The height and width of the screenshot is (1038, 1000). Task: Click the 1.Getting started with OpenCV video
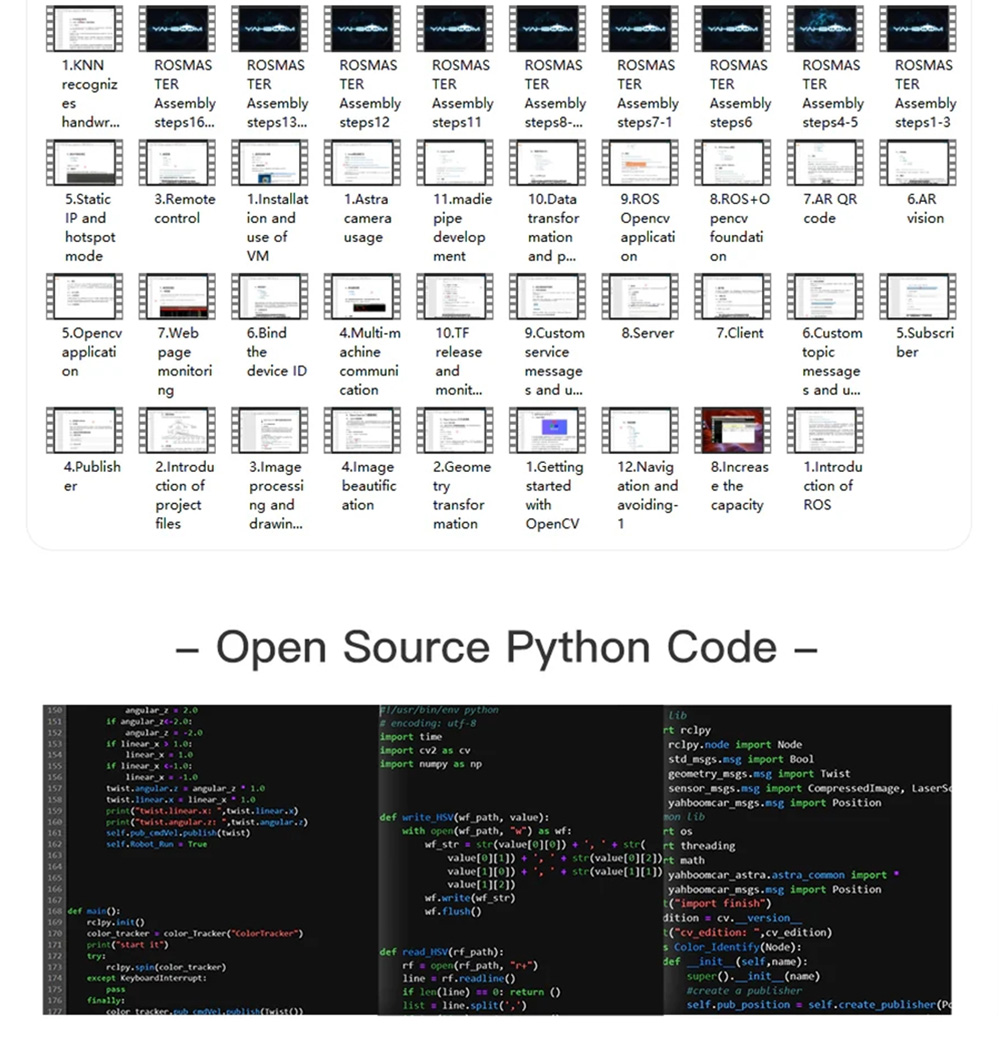(x=547, y=431)
